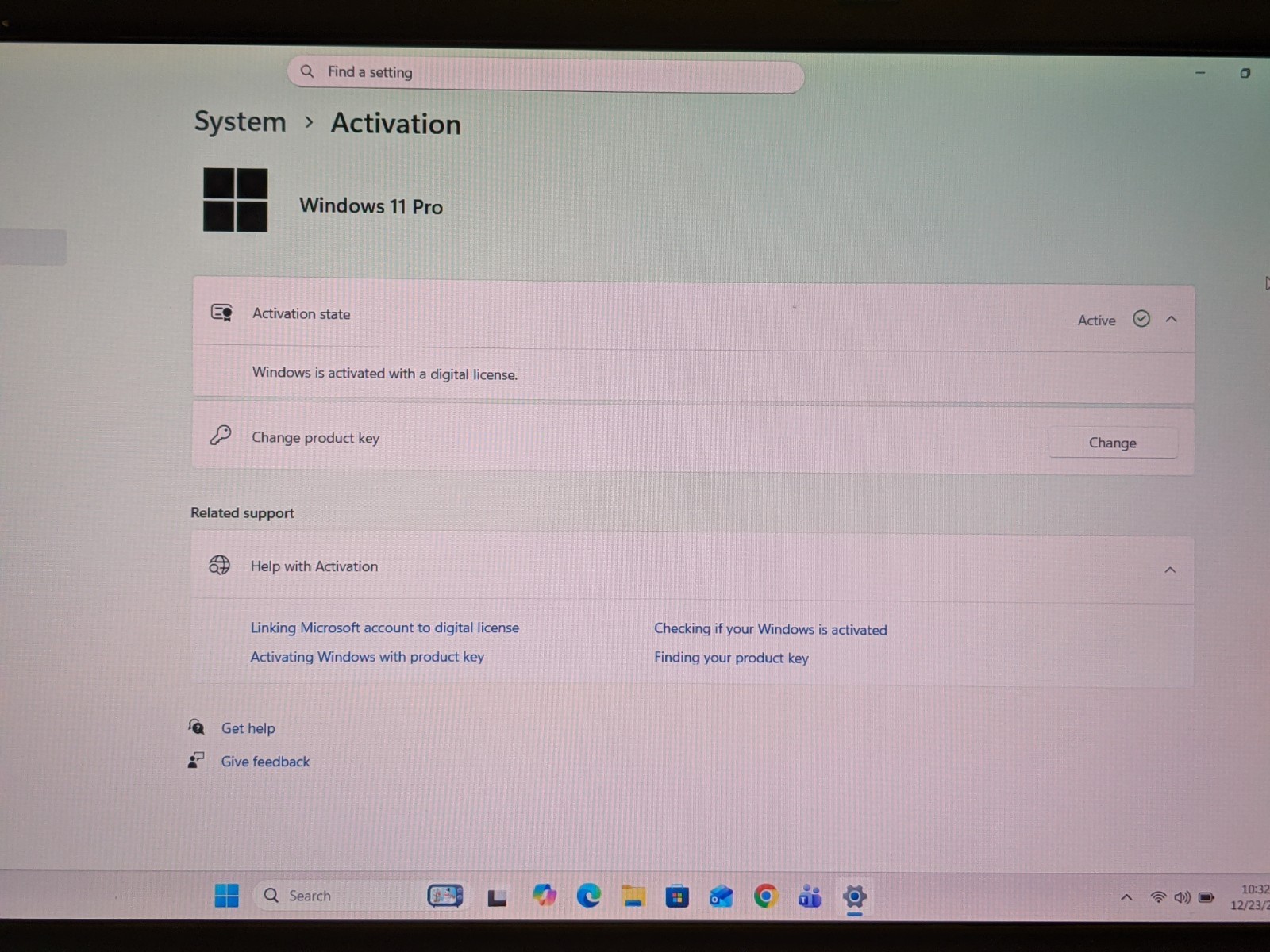Viewport: 1270px width, 952px height.
Task: Open Checking if your Windows is activated
Action: pyautogui.click(x=771, y=629)
